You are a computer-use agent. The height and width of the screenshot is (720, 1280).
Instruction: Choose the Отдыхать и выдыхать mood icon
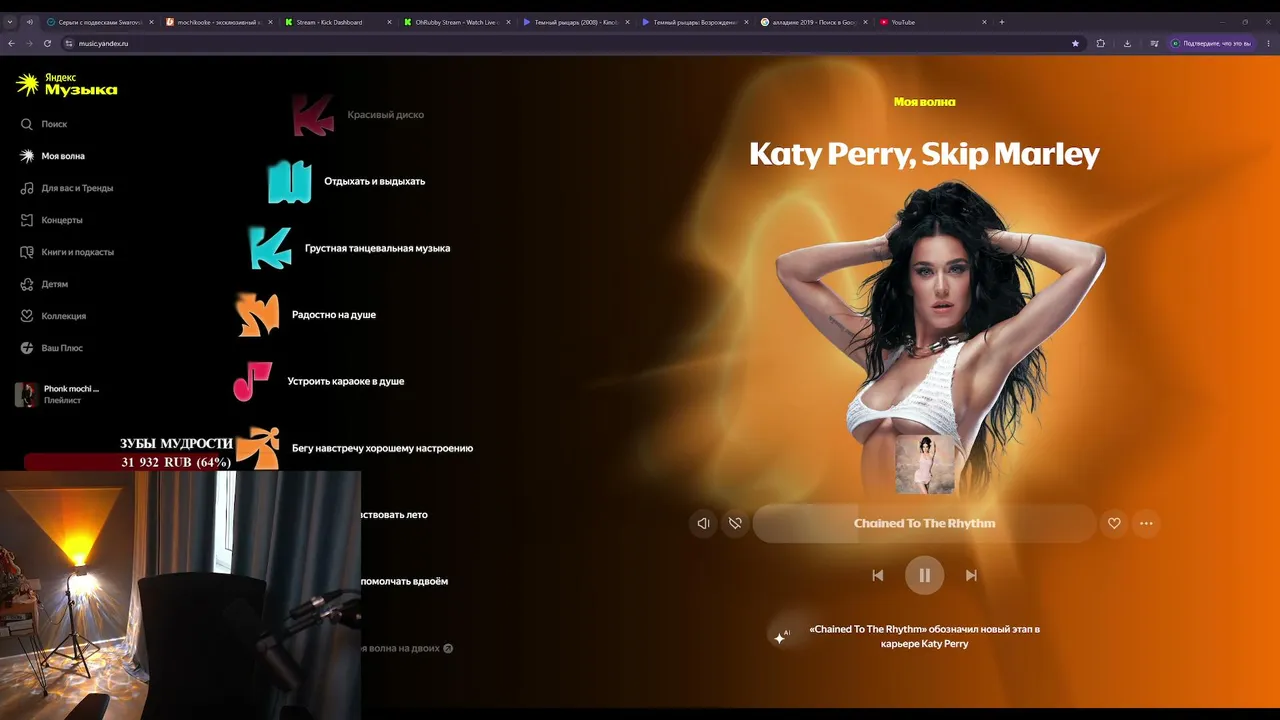[x=290, y=182]
